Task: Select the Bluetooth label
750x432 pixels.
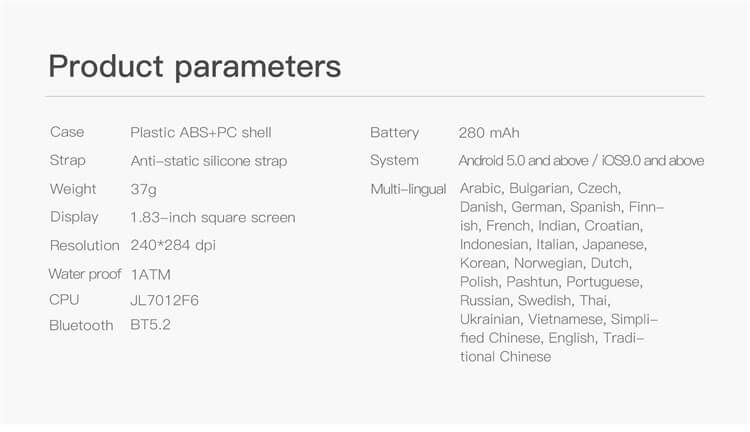Action: [81, 325]
